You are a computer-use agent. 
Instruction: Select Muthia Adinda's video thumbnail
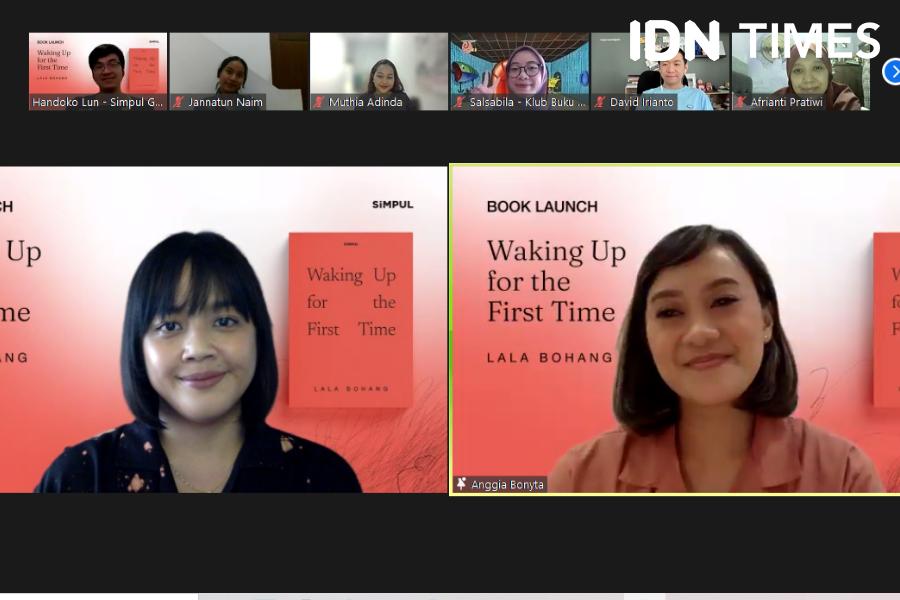point(379,71)
